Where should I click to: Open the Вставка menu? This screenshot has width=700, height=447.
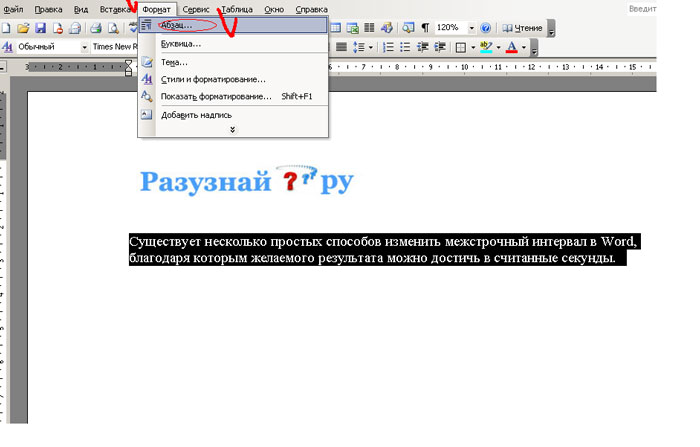pyautogui.click(x=115, y=9)
